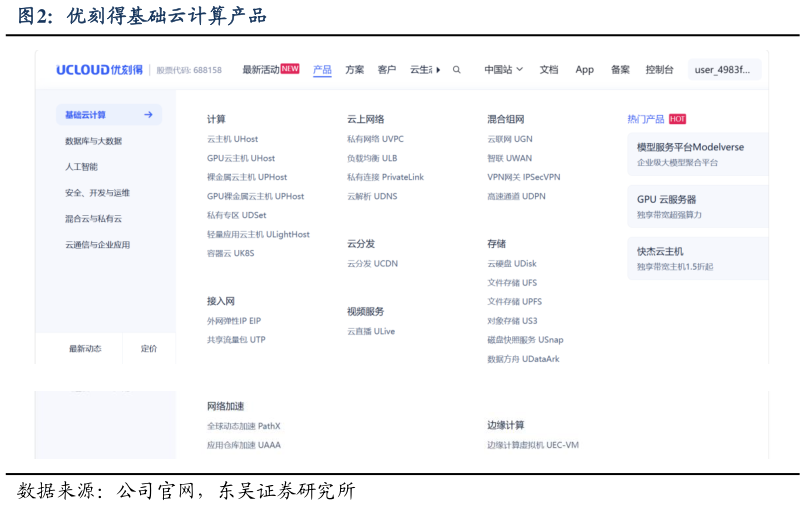Open 裸金属云主机 UPHost link
The width and height of the screenshot is (805, 506).
(247, 177)
